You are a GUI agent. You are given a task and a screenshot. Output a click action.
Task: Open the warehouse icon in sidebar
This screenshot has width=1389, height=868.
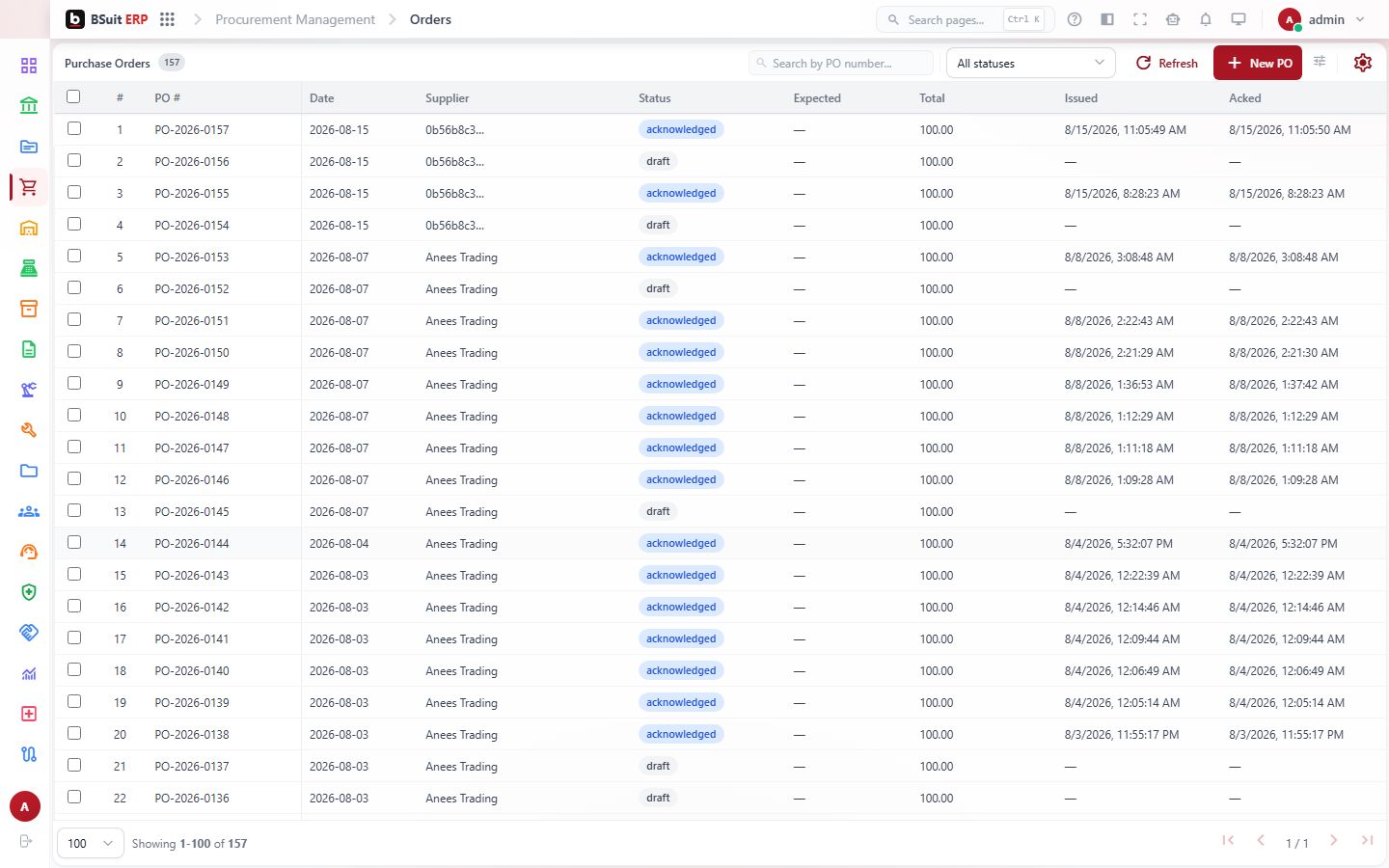tap(29, 229)
